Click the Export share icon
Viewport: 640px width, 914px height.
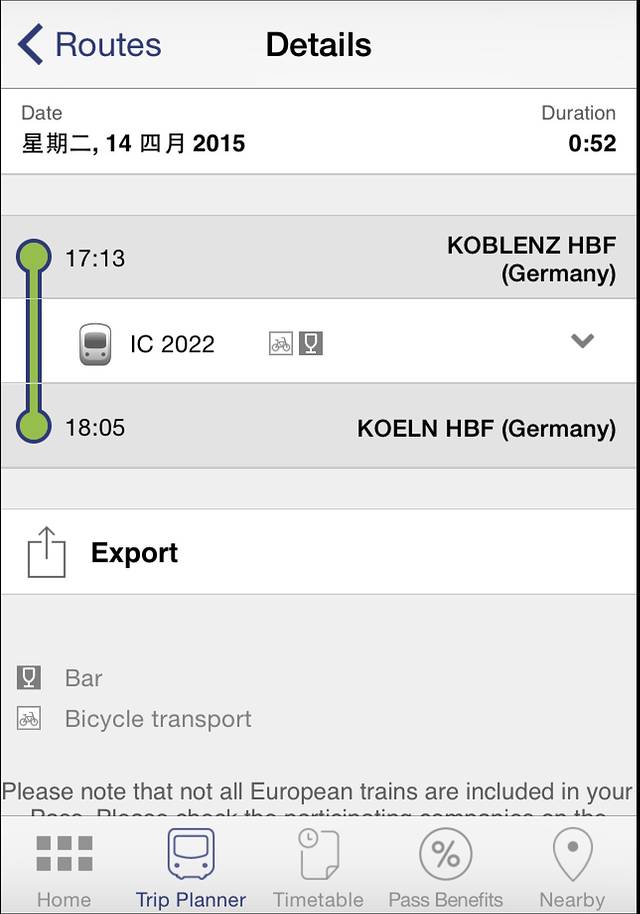pos(46,553)
